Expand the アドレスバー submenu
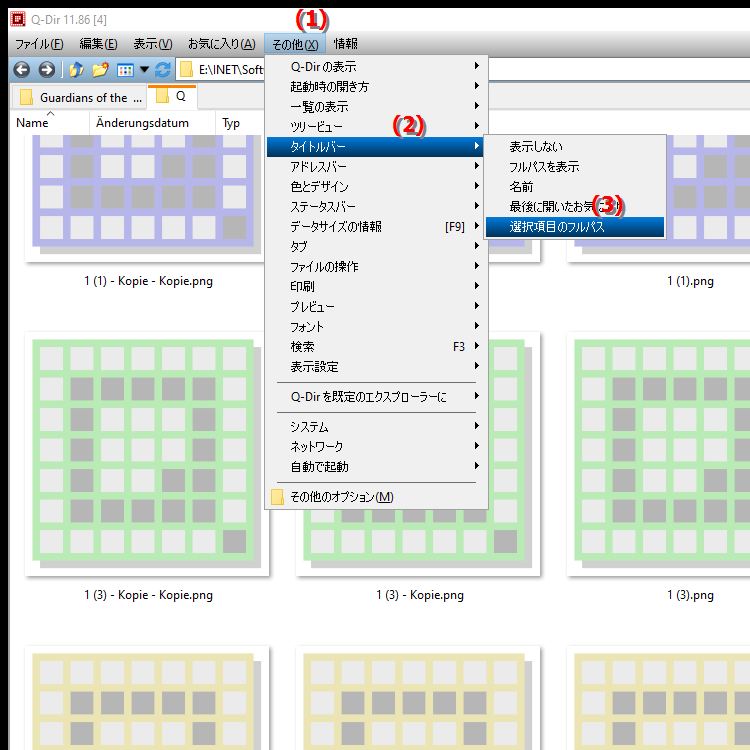This screenshot has width=750, height=750. pos(376,167)
